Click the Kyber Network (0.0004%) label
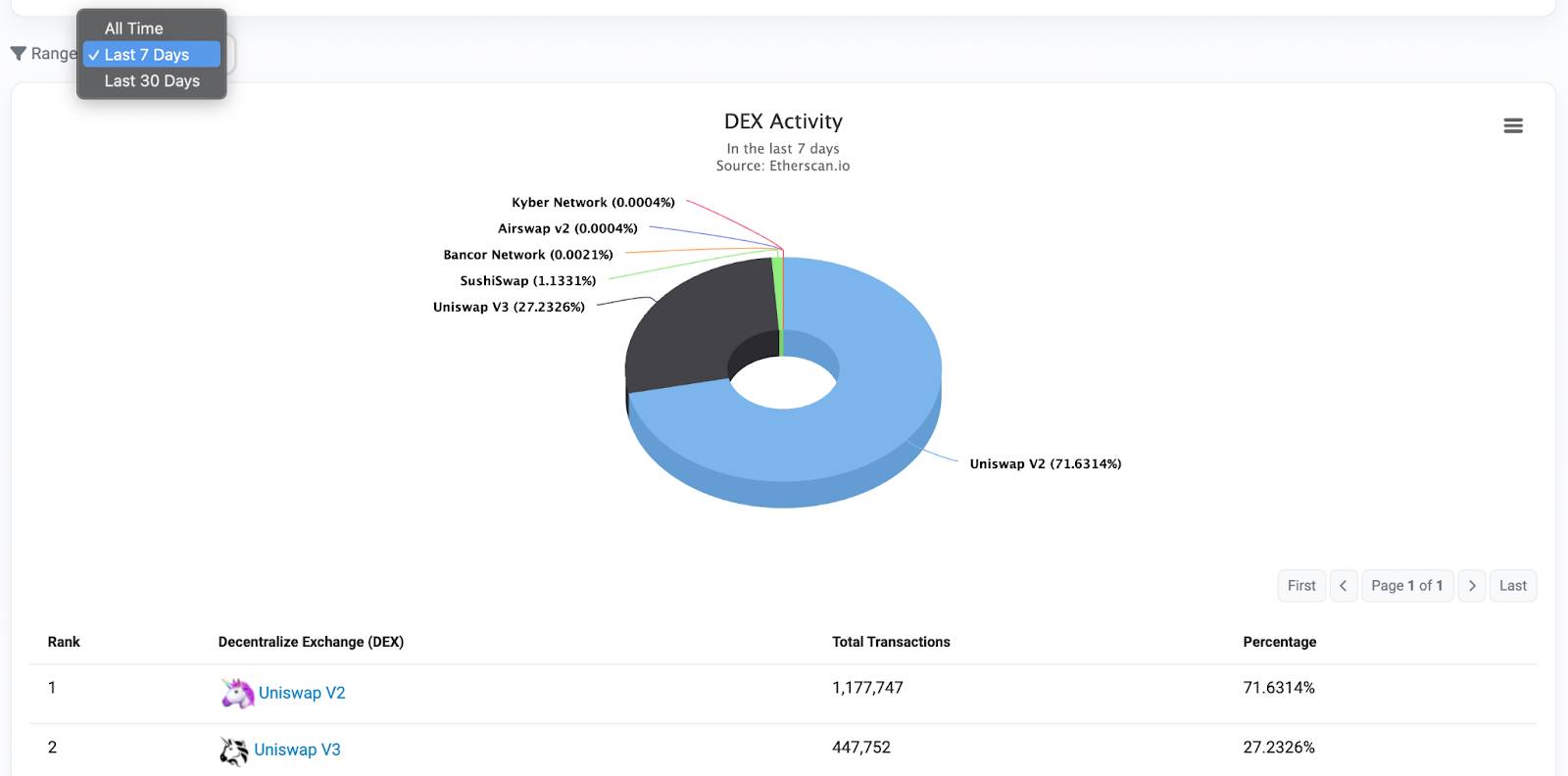This screenshot has width=1568, height=776. coord(593,203)
